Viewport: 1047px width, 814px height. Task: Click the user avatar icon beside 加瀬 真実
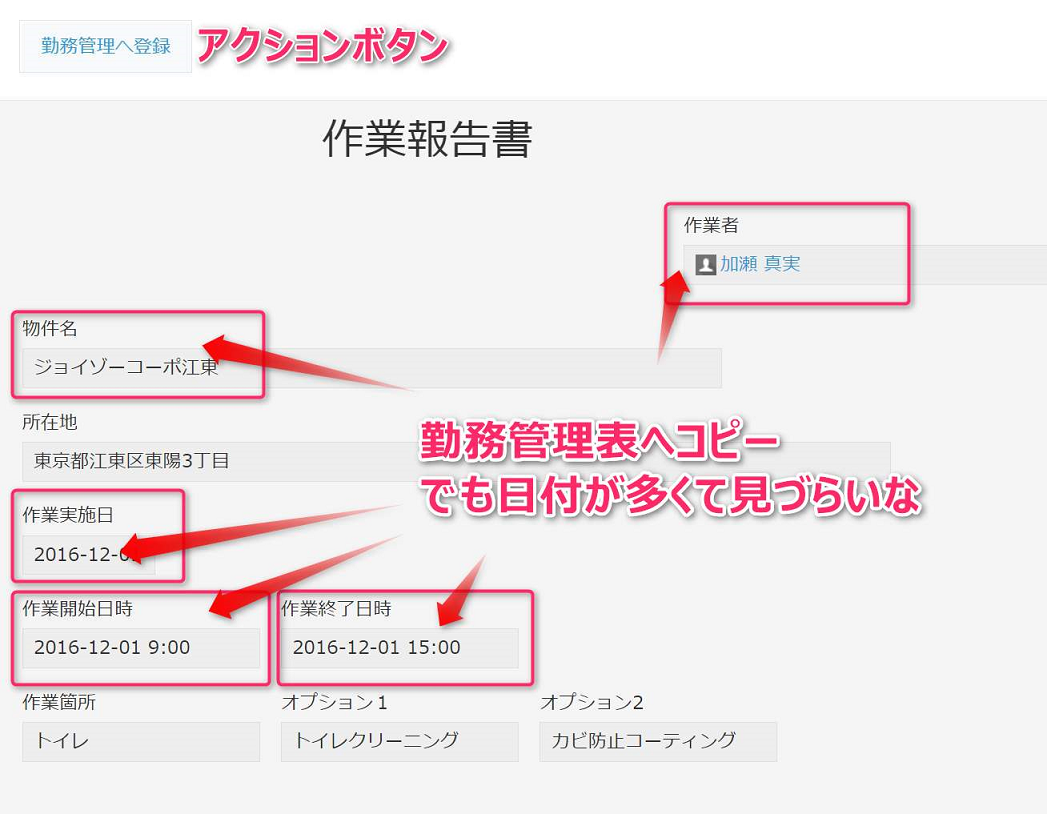click(x=705, y=264)
